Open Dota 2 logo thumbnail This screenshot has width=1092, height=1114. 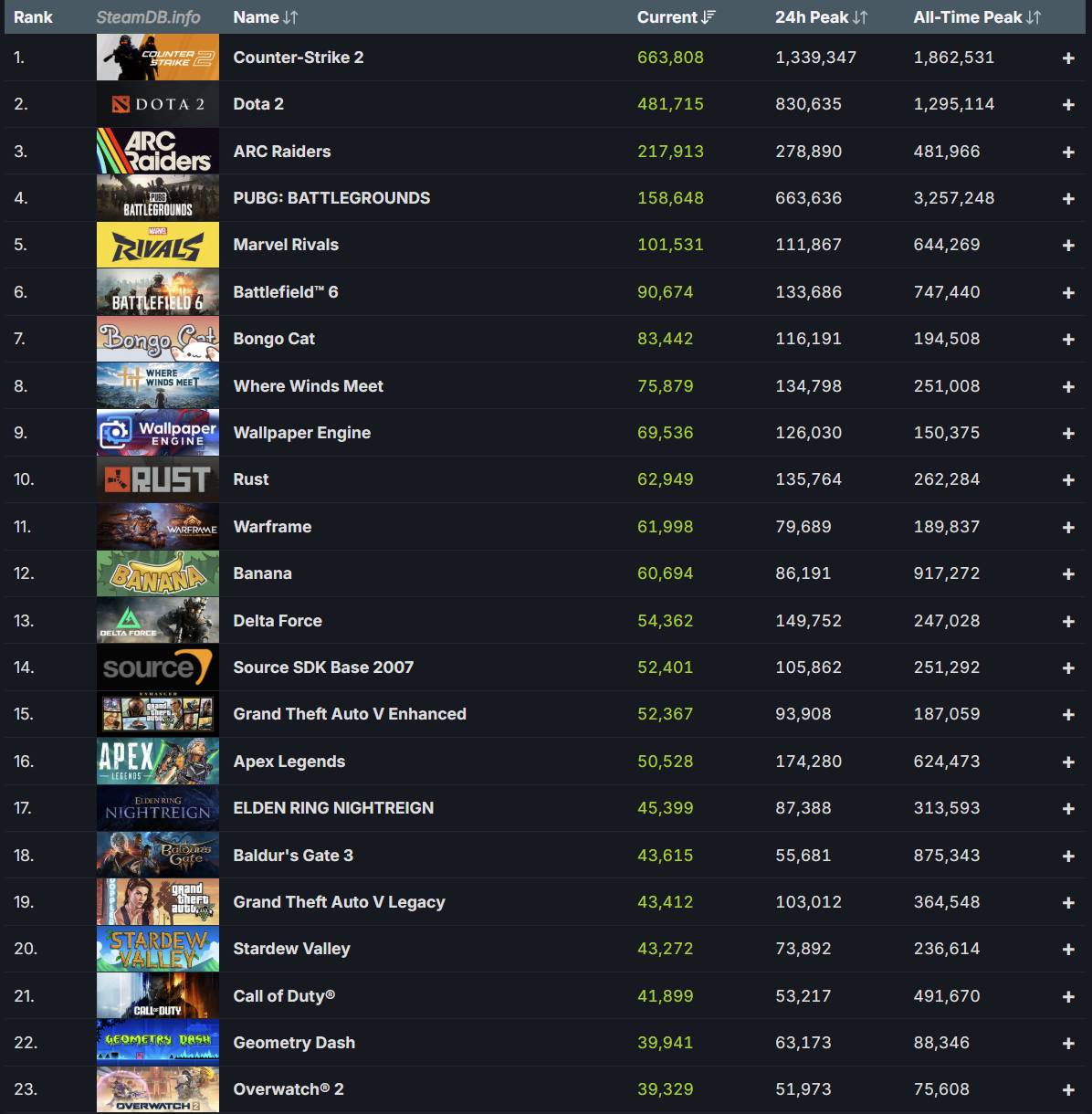[158, 104]
